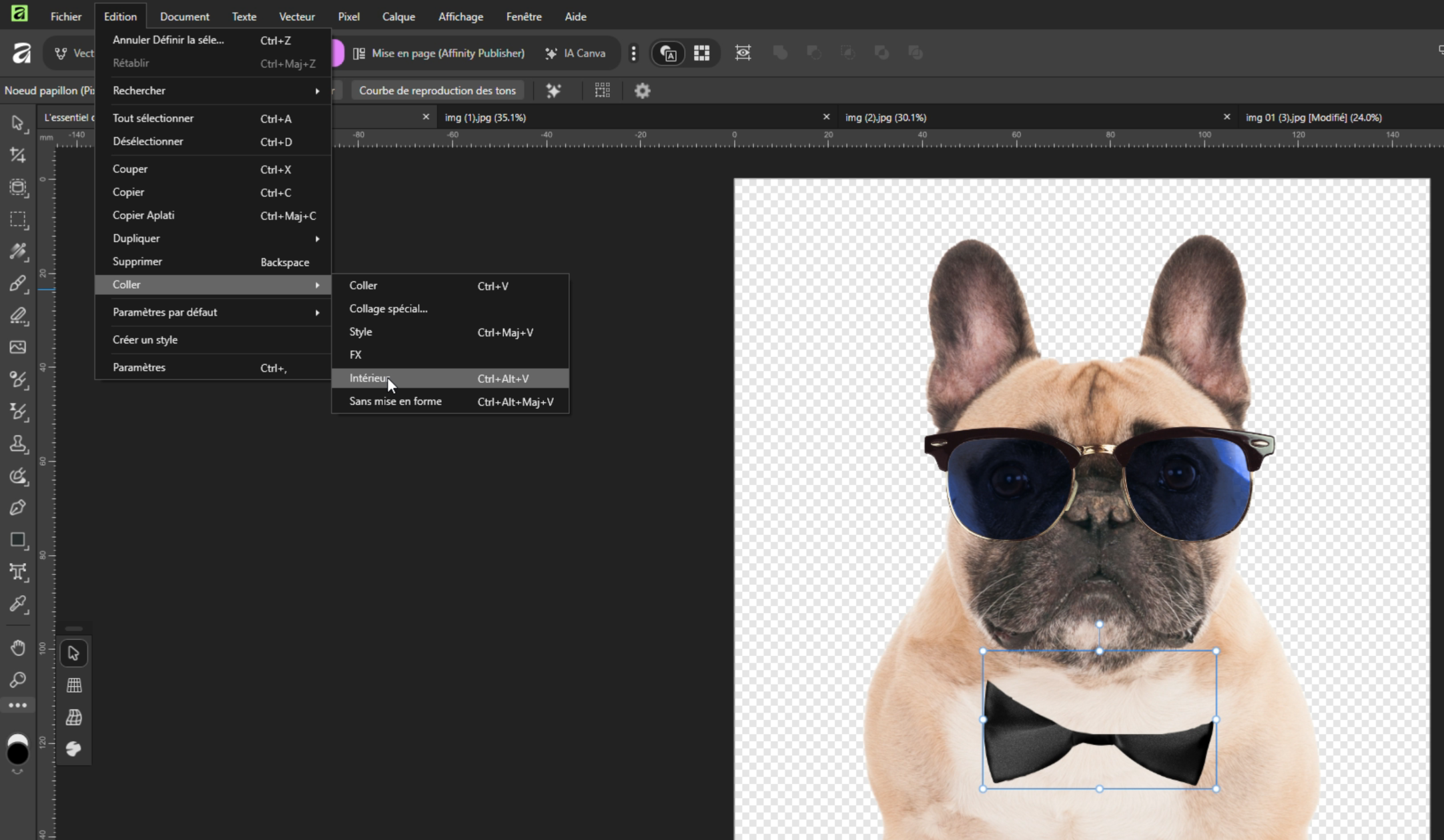Viewport: 1444px width, 840px height.
Task: Select the color picker eyedropper tool
Action: 18,604
